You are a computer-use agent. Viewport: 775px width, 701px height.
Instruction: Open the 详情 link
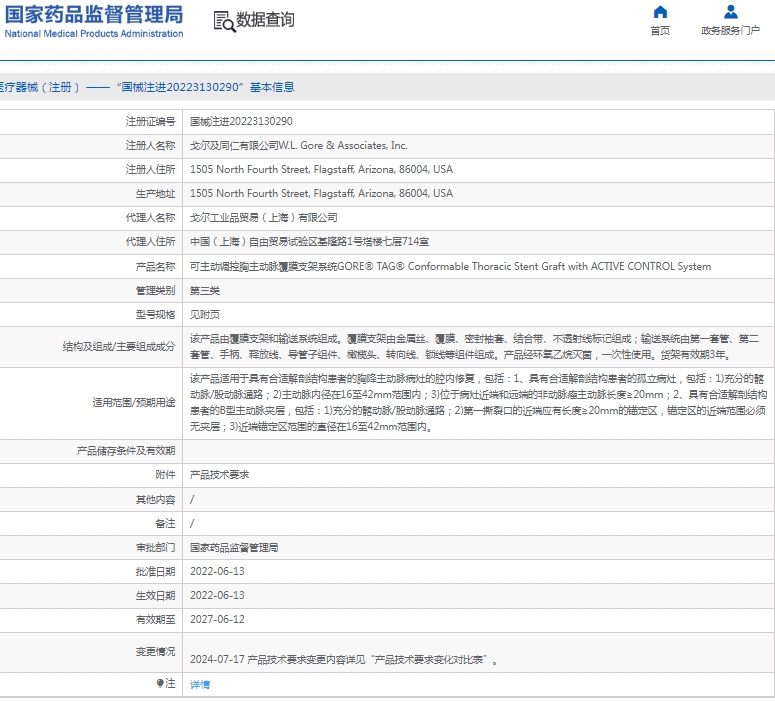pos(200,684)
